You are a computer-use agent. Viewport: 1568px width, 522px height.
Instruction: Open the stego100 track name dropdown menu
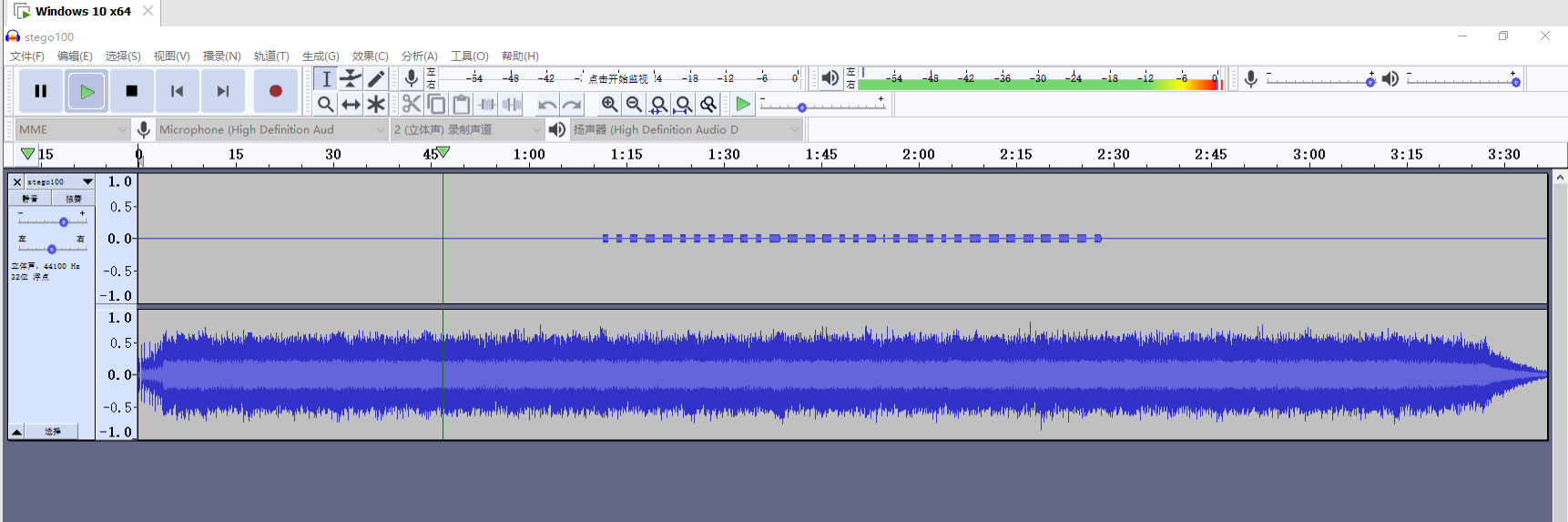click(59, 181)
